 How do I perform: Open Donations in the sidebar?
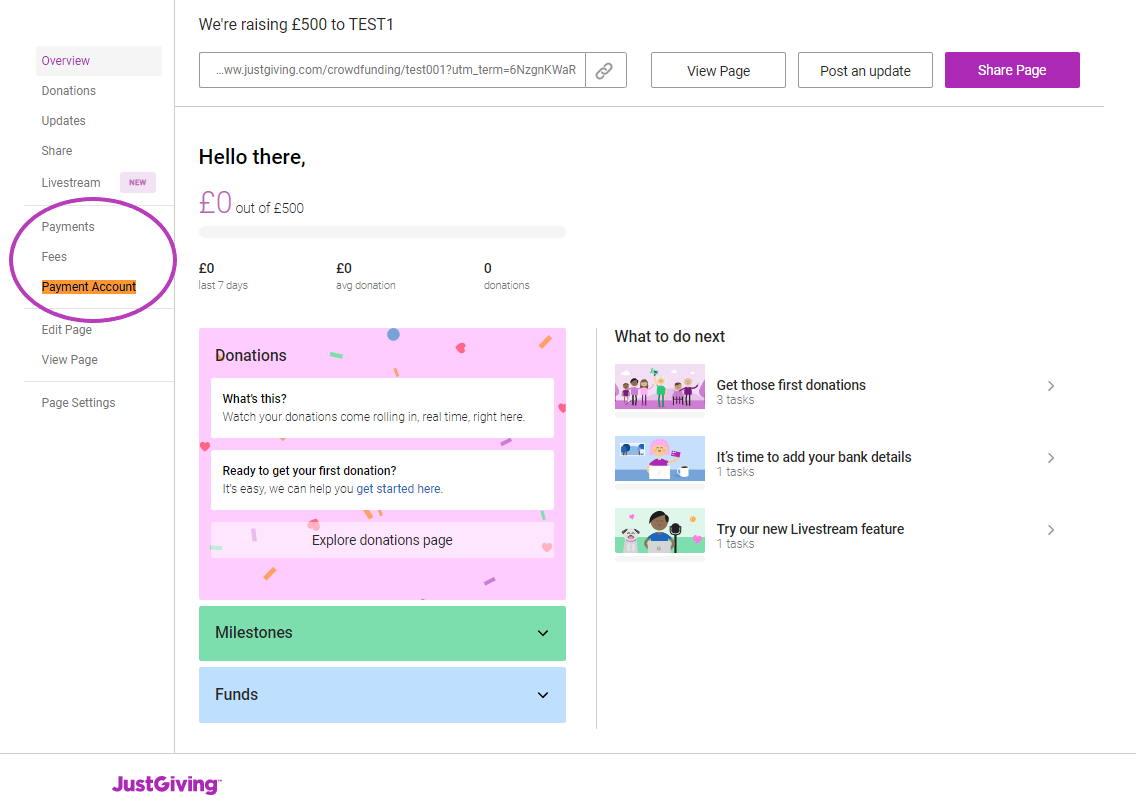69,91
